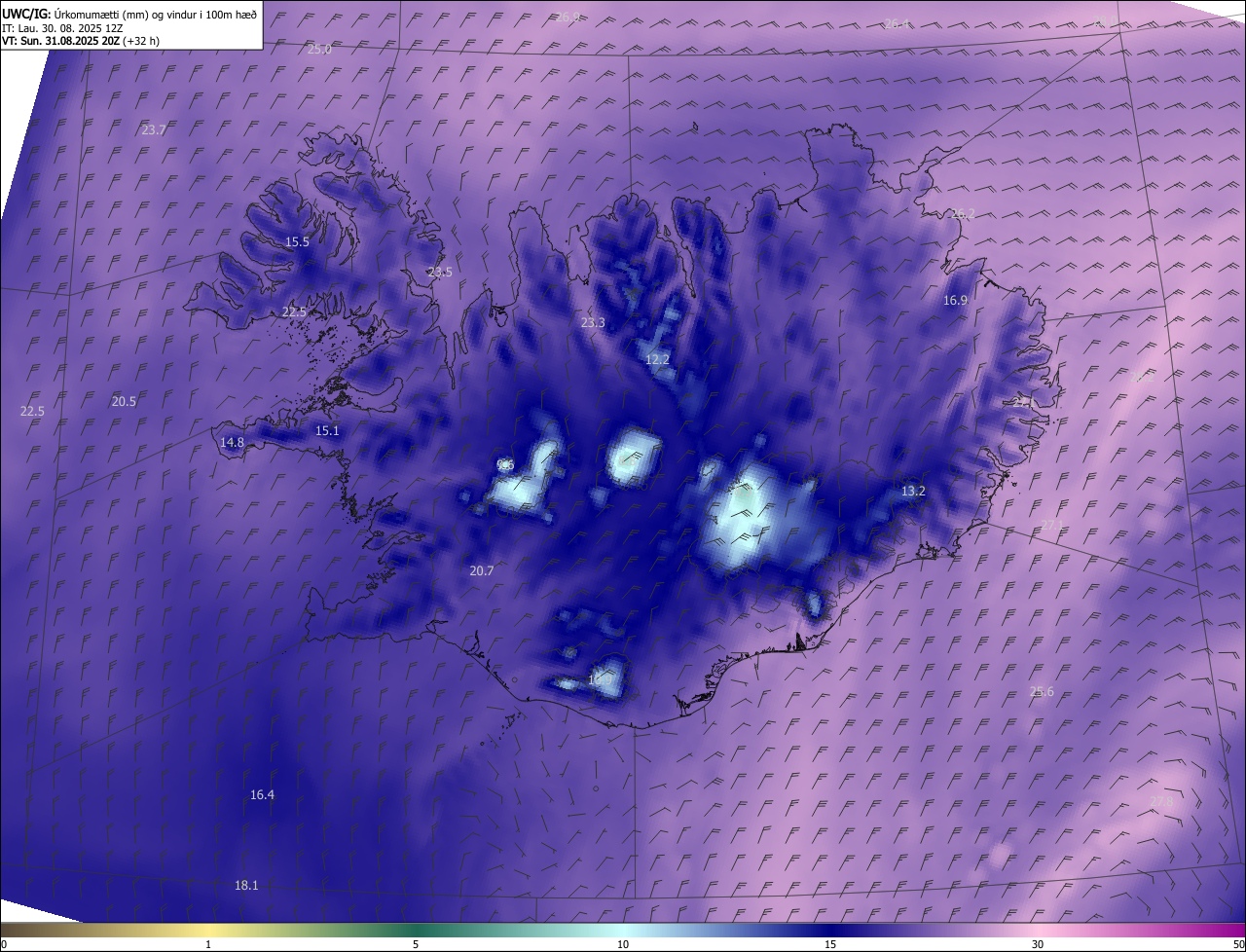Click the 20.5 value label
Image resolution: width=1246 pixels, height=952 pixels.
tap(124, 401)
